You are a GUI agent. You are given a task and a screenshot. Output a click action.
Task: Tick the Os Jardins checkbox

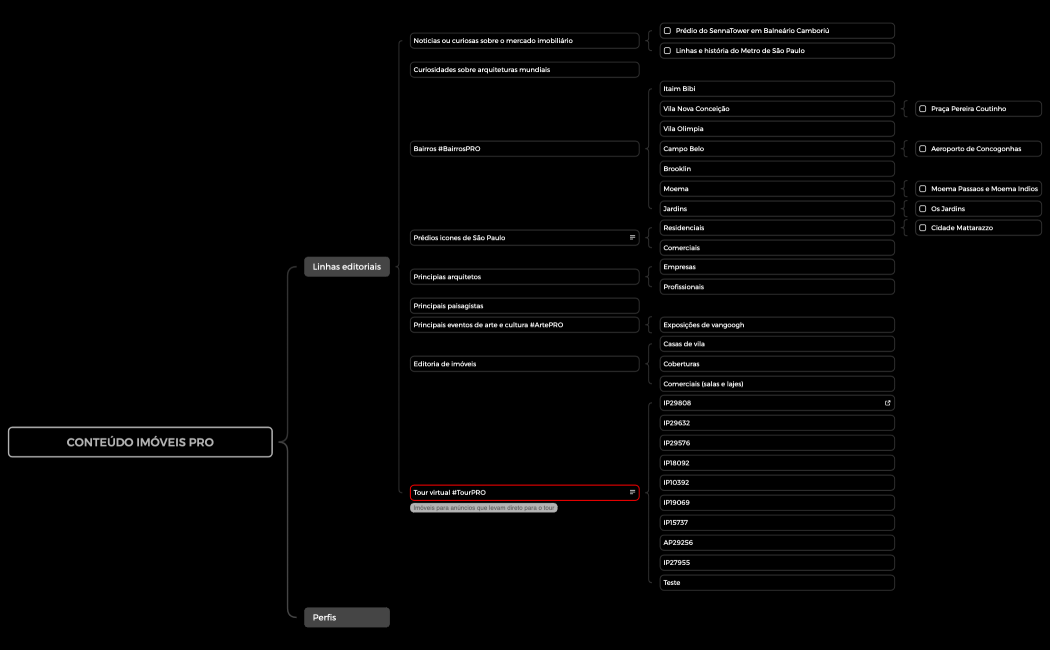coord(922,209)
